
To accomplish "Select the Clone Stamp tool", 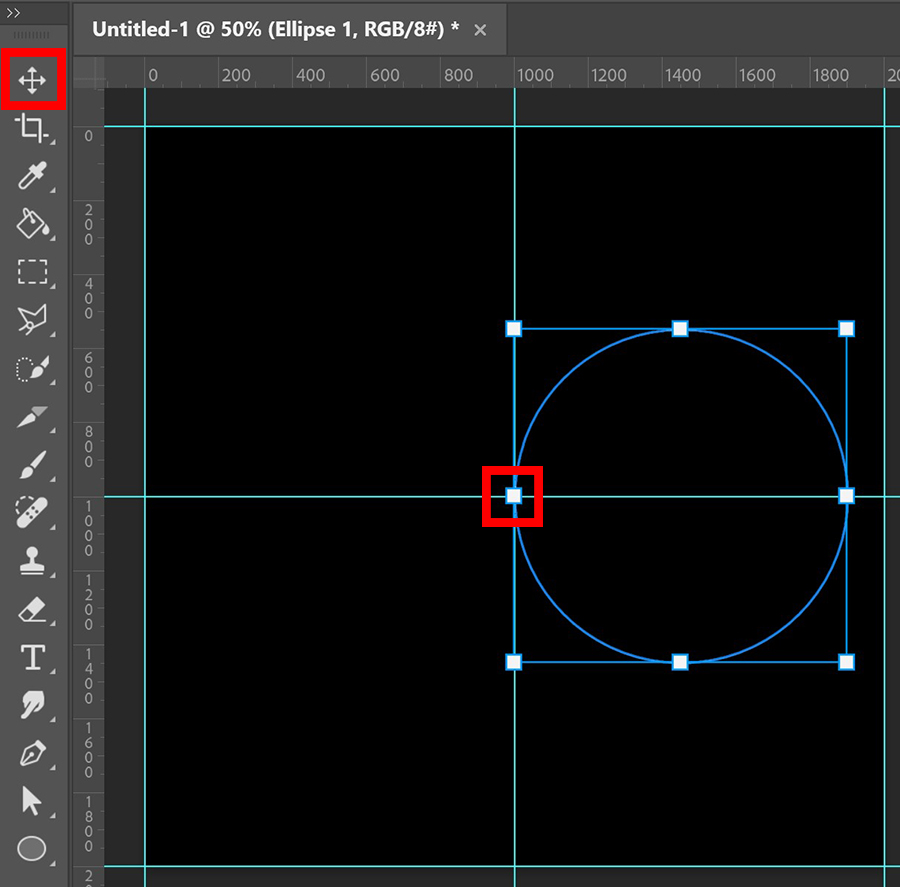I will click(32, 560).
